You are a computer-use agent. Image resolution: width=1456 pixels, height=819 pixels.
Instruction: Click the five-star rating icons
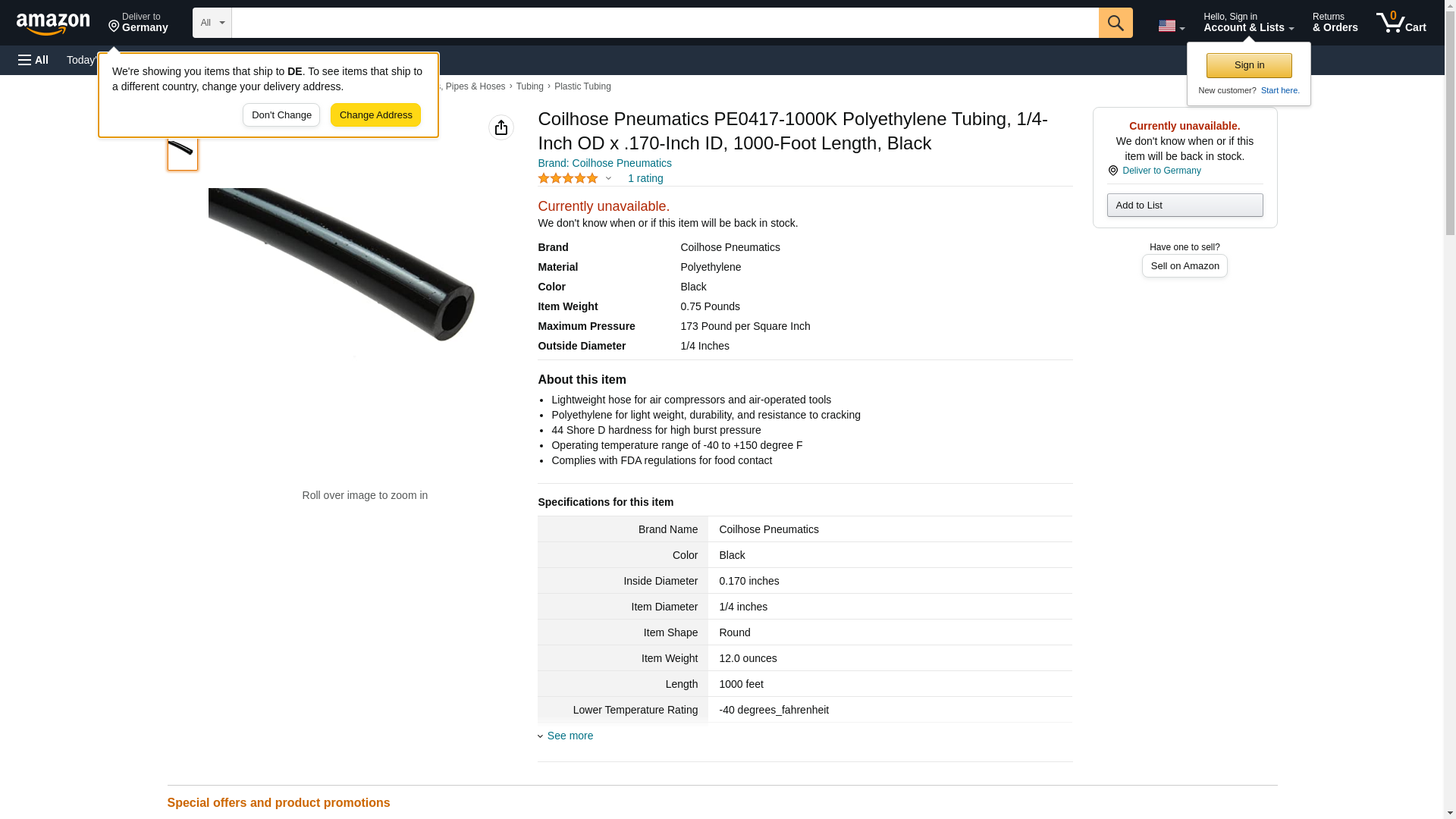tap(567, 178)
